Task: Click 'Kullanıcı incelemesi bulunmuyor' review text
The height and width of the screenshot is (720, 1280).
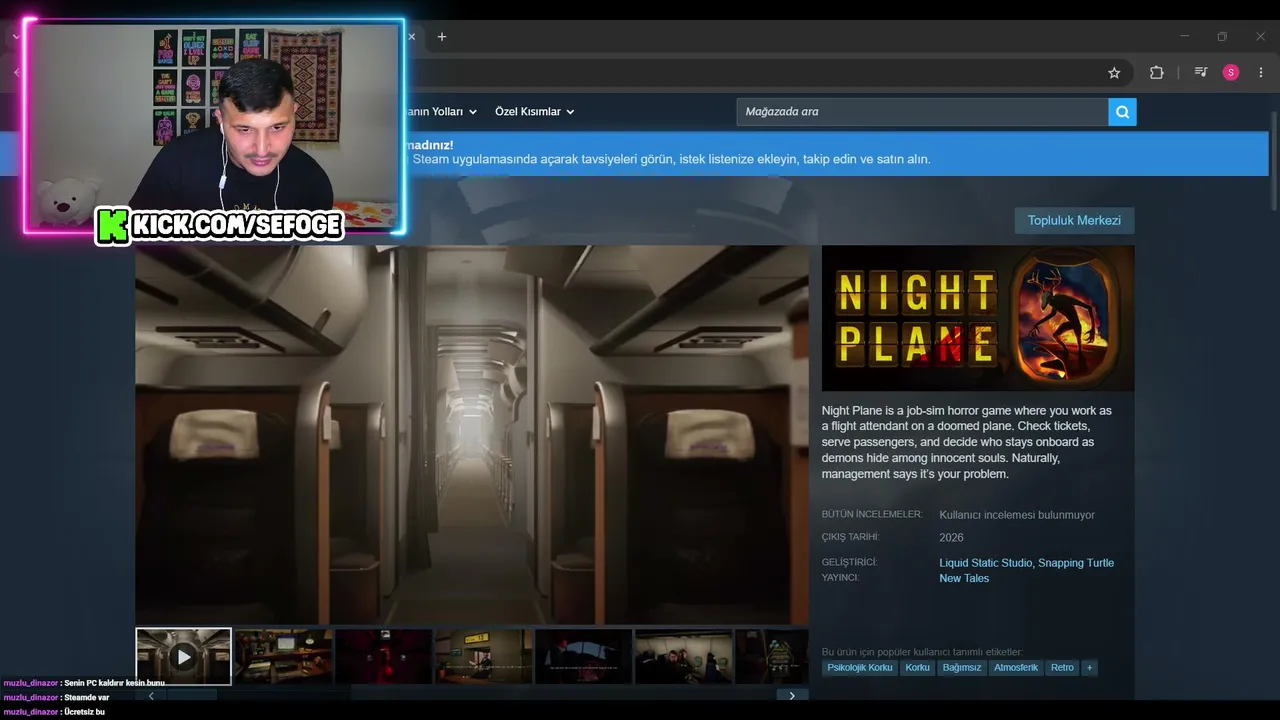Action: click(x=1017, y=515)
